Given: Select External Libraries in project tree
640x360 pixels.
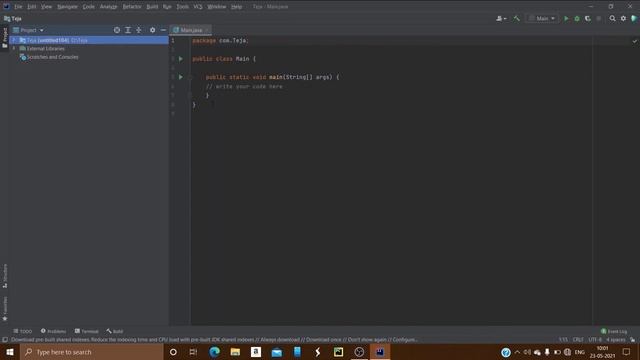Looking at the screenshot, I should point(45,49).
